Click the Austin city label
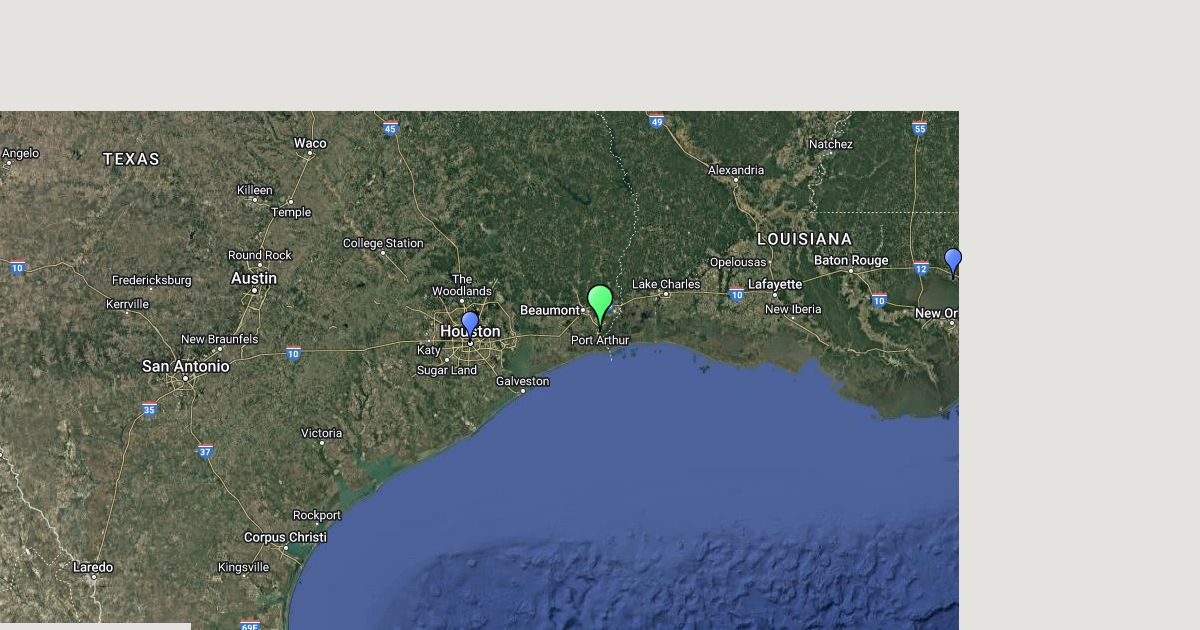 [x=254, y=278]
